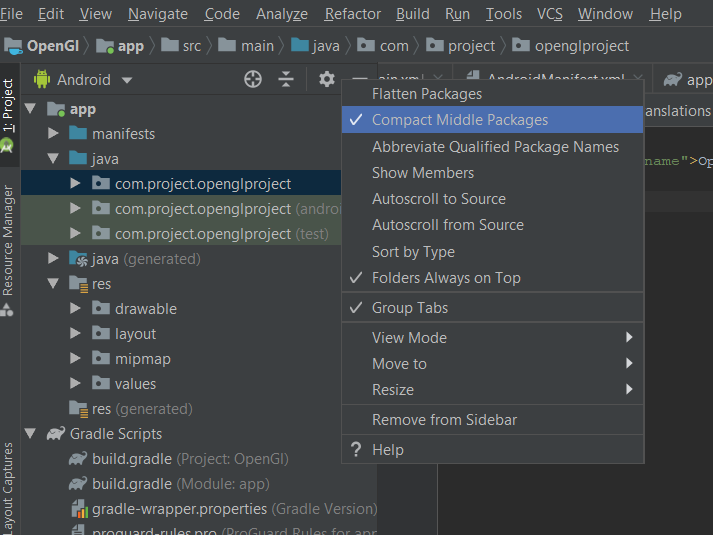Open the Refactor menu
713x535 pixels.
(x=352, y=14)
